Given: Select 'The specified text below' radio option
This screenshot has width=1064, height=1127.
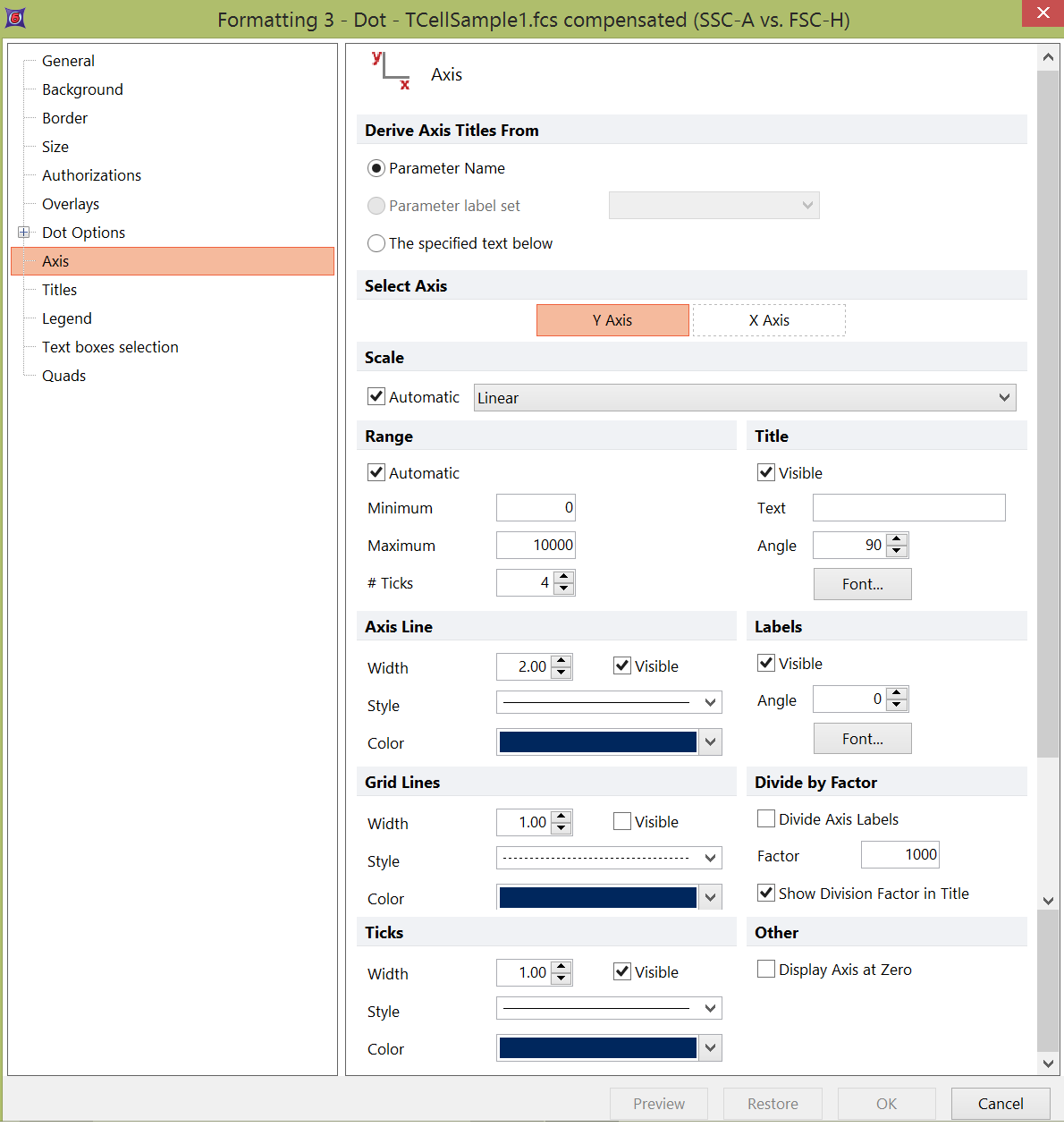Looking at the screenshot, I should coord(376,243).
